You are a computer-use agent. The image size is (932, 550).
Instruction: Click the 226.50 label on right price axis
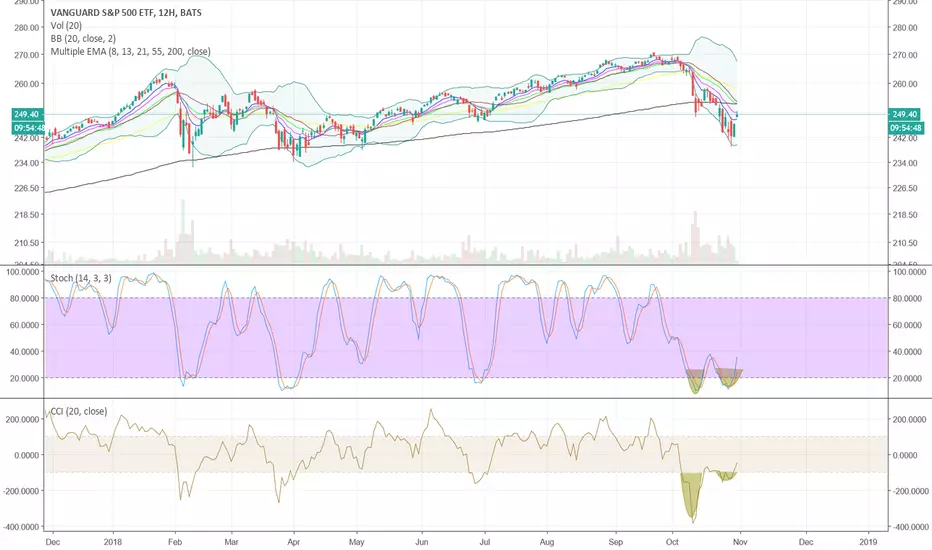coord(905,188)
